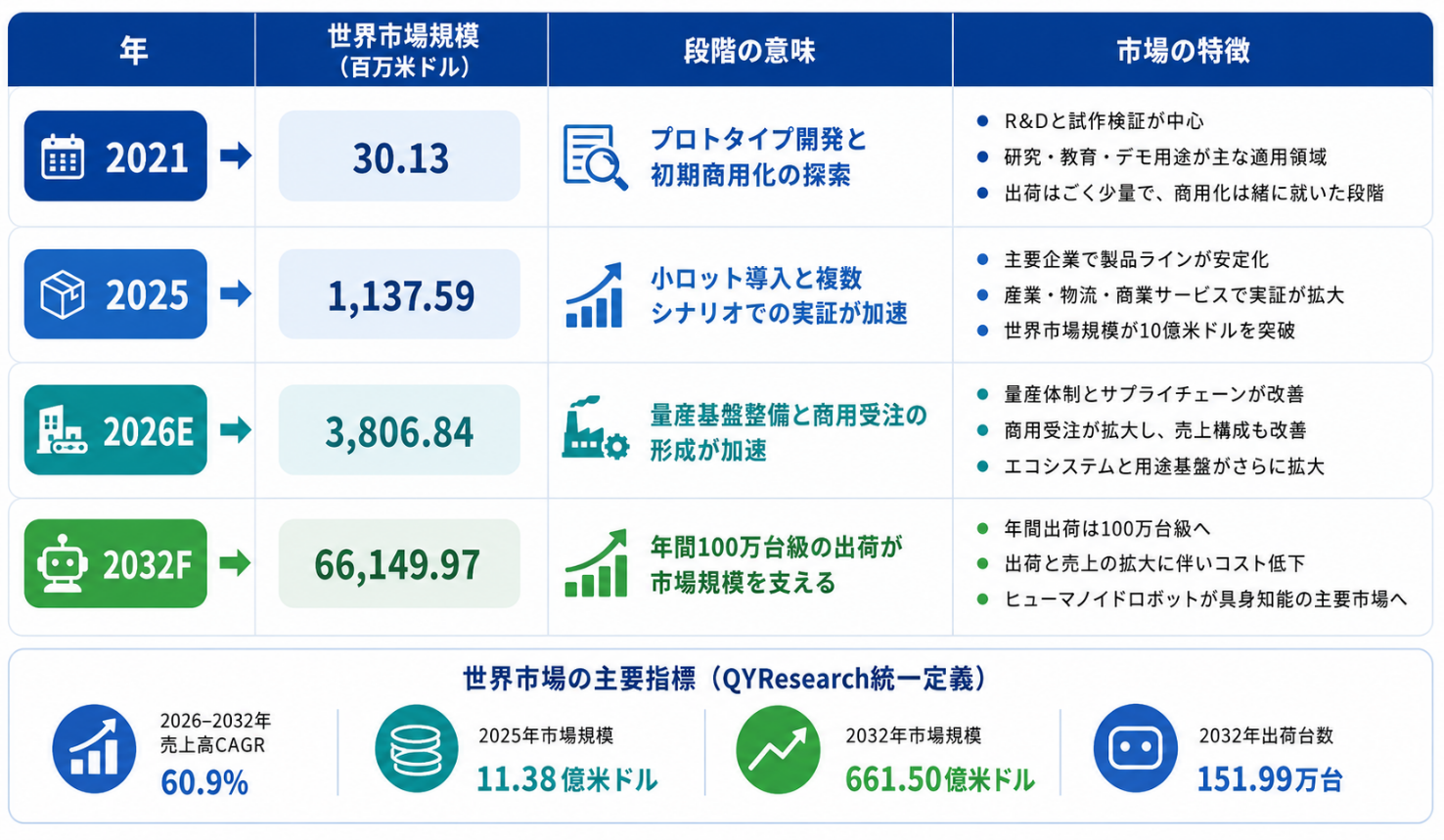Click the green arrow right of the 2032F badge

tap(236, 562)
